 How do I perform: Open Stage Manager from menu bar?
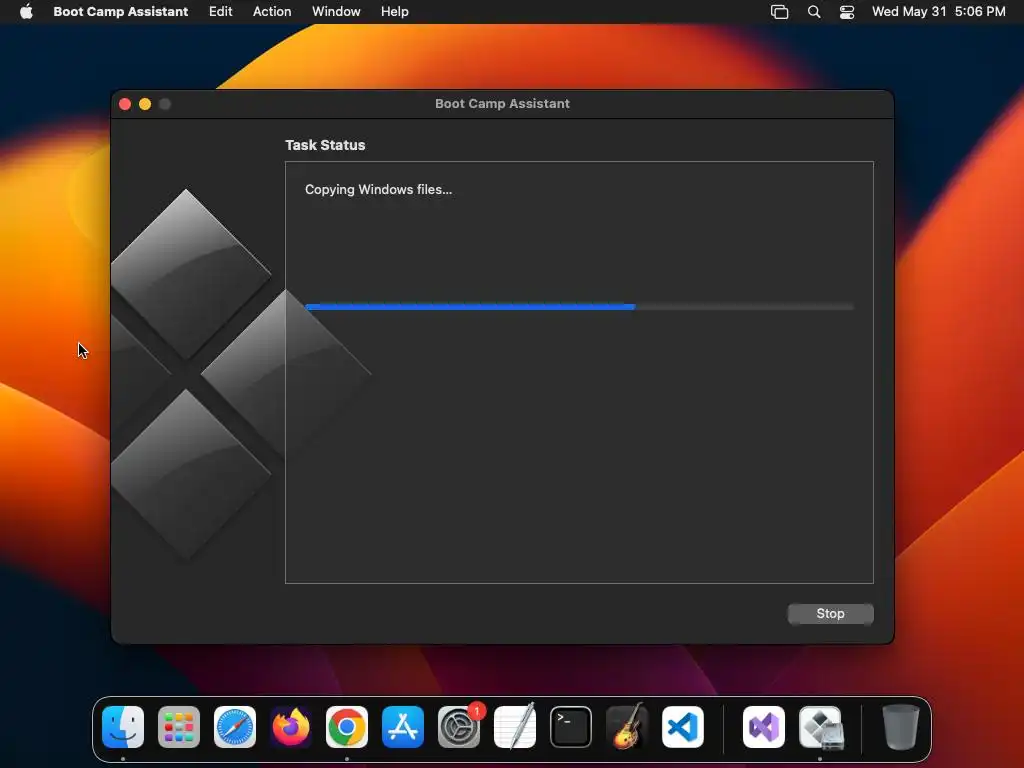[x=779, y=11]
